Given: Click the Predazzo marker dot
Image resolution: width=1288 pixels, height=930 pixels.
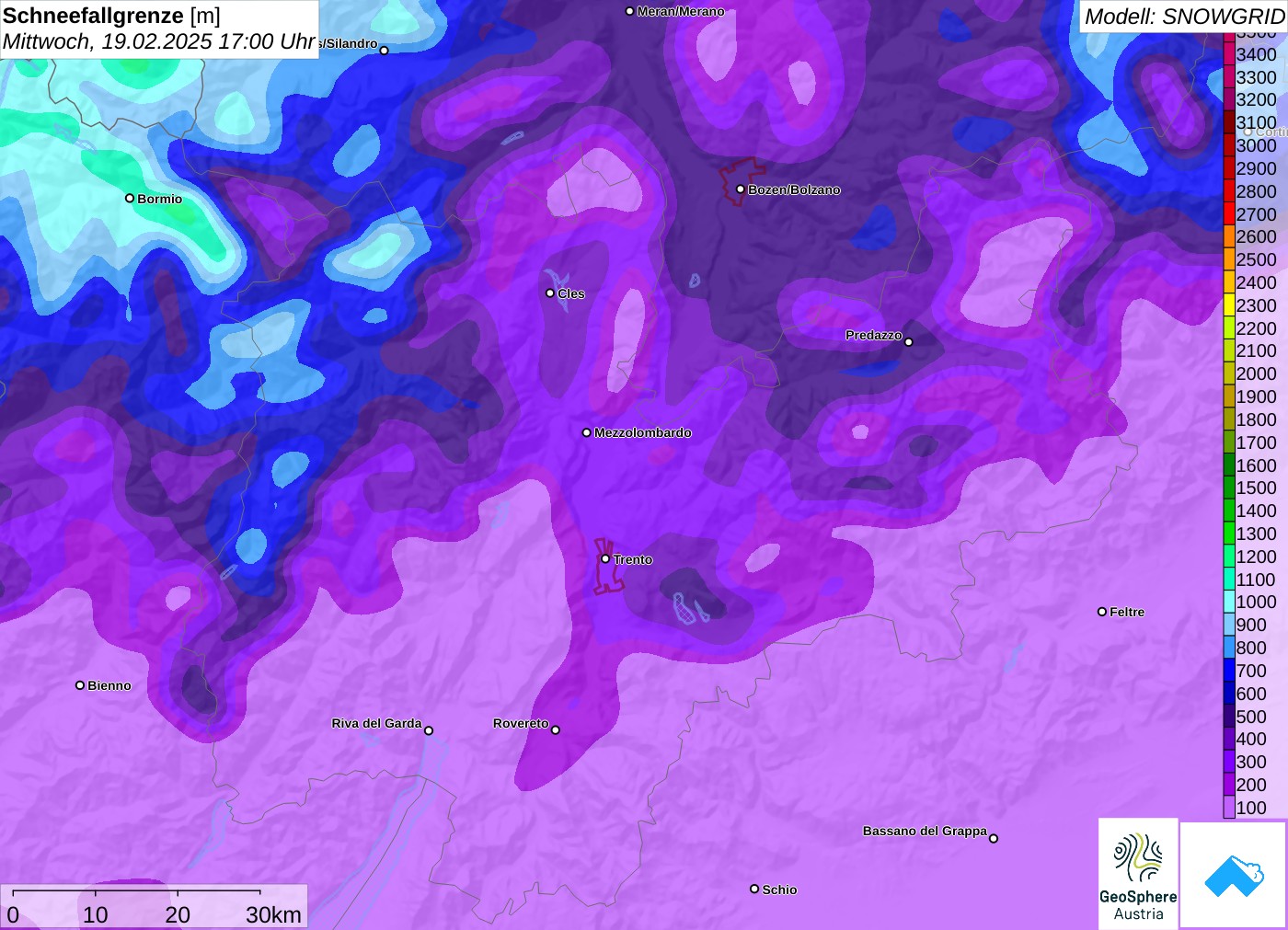Looking at the screenshot, I should pos(909,342).
